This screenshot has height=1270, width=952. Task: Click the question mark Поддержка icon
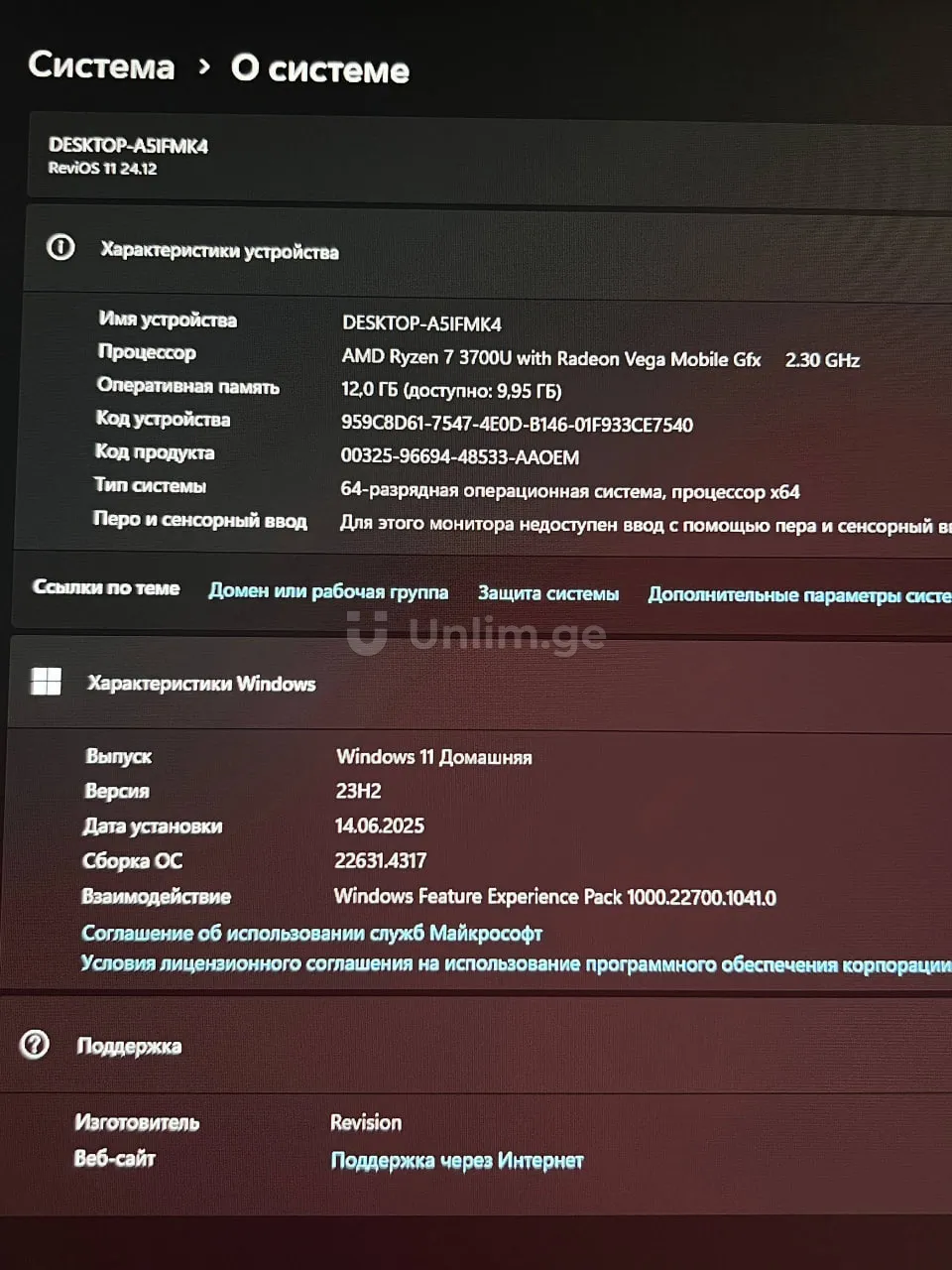pos(35,1044)
